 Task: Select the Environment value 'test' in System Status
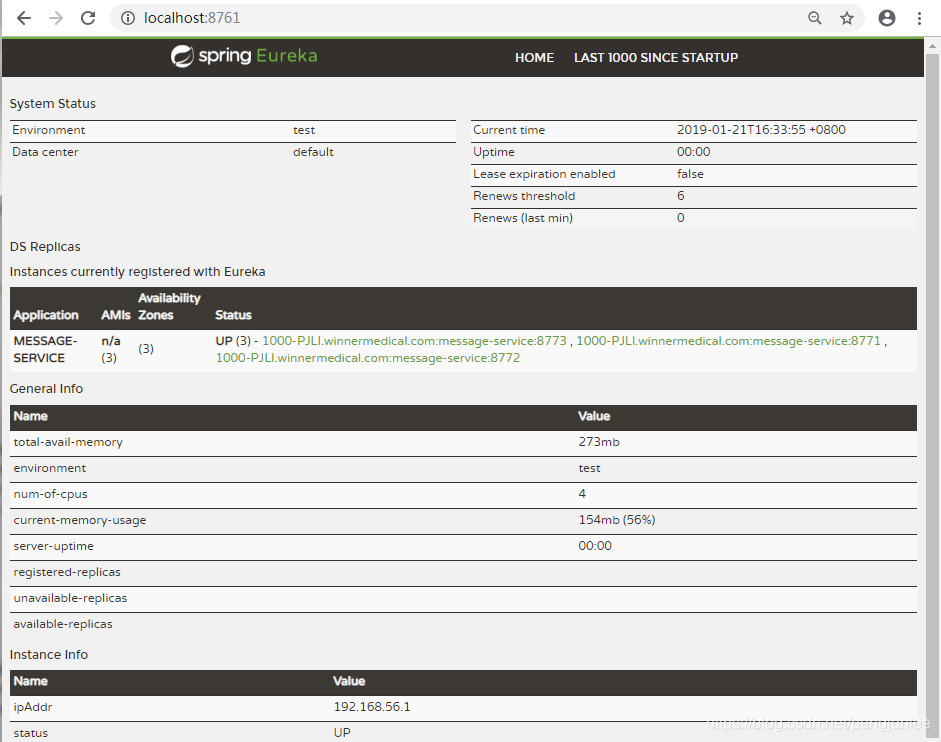[304, 130]
